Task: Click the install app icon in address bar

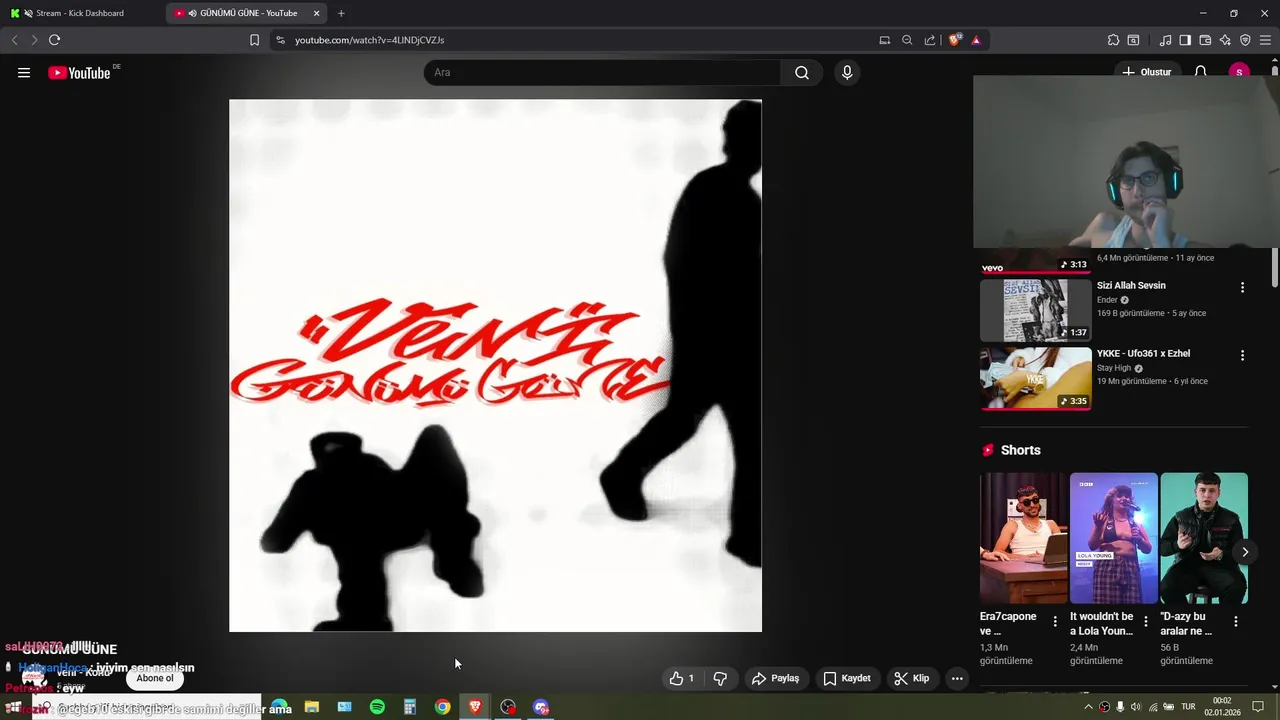Action: (x=884, y=40)
